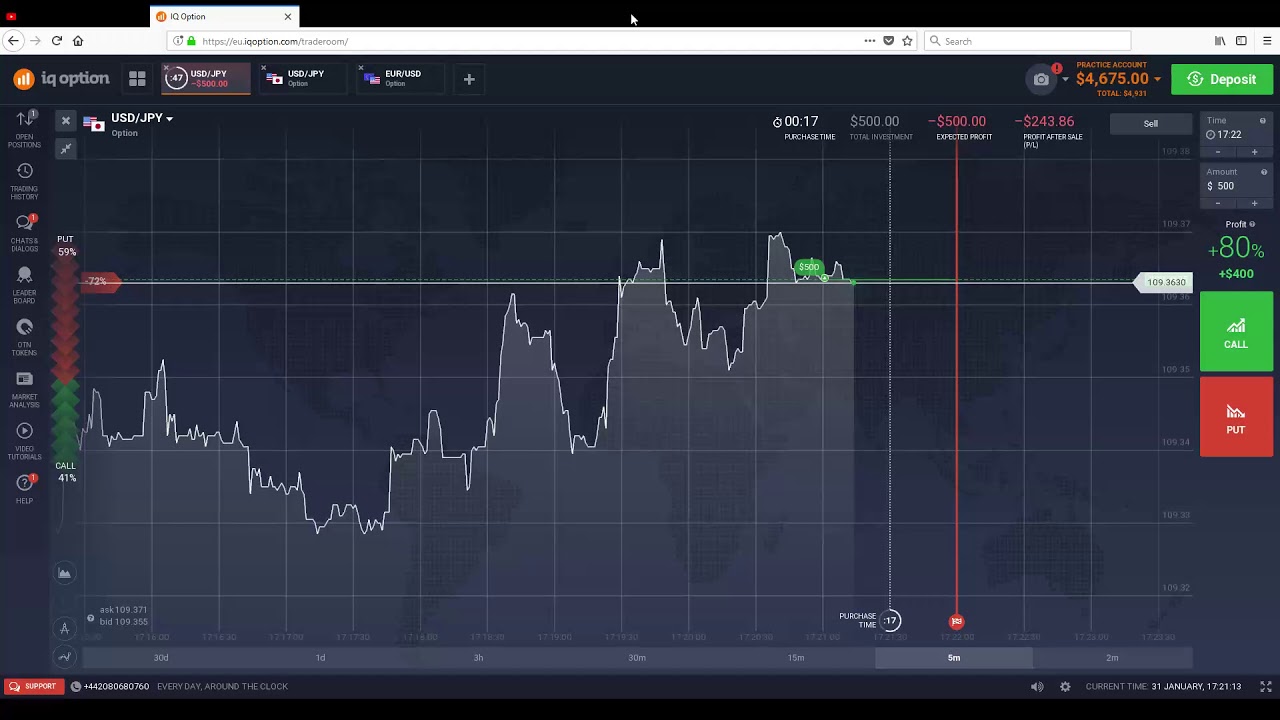Open Video Tutorials section

coord(24,441)
